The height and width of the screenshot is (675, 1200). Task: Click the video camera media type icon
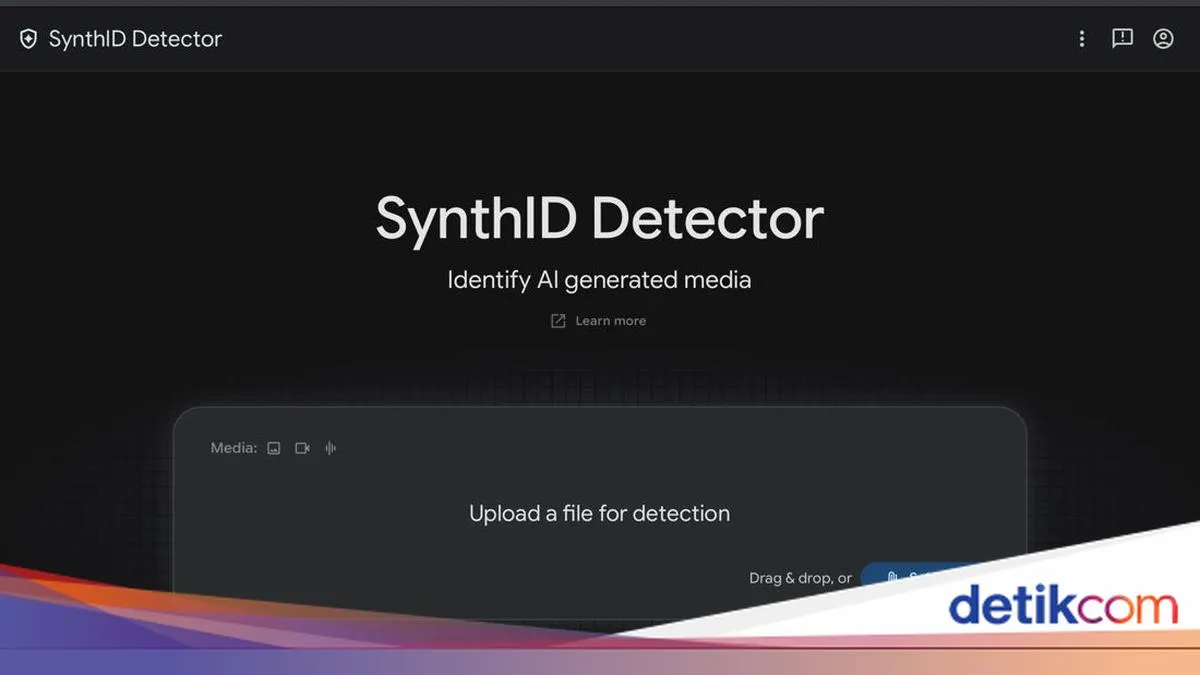coord(302,448)
